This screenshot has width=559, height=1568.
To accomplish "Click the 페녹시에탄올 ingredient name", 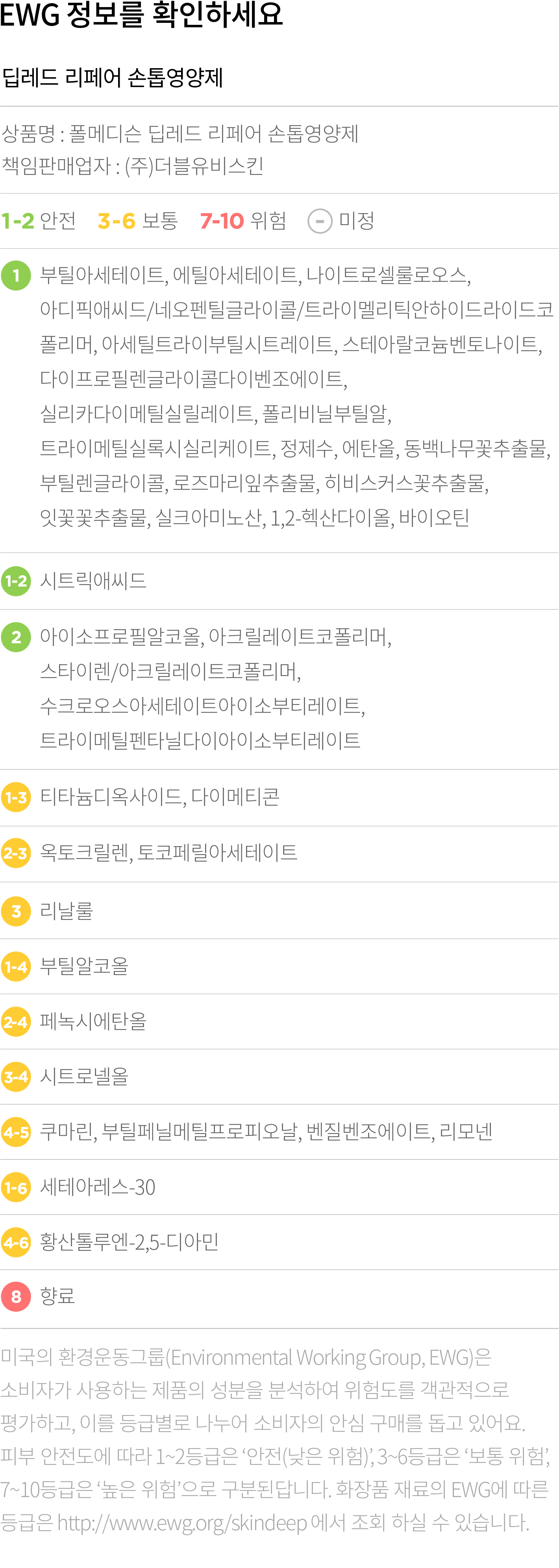I will [x=93, y=1021].
